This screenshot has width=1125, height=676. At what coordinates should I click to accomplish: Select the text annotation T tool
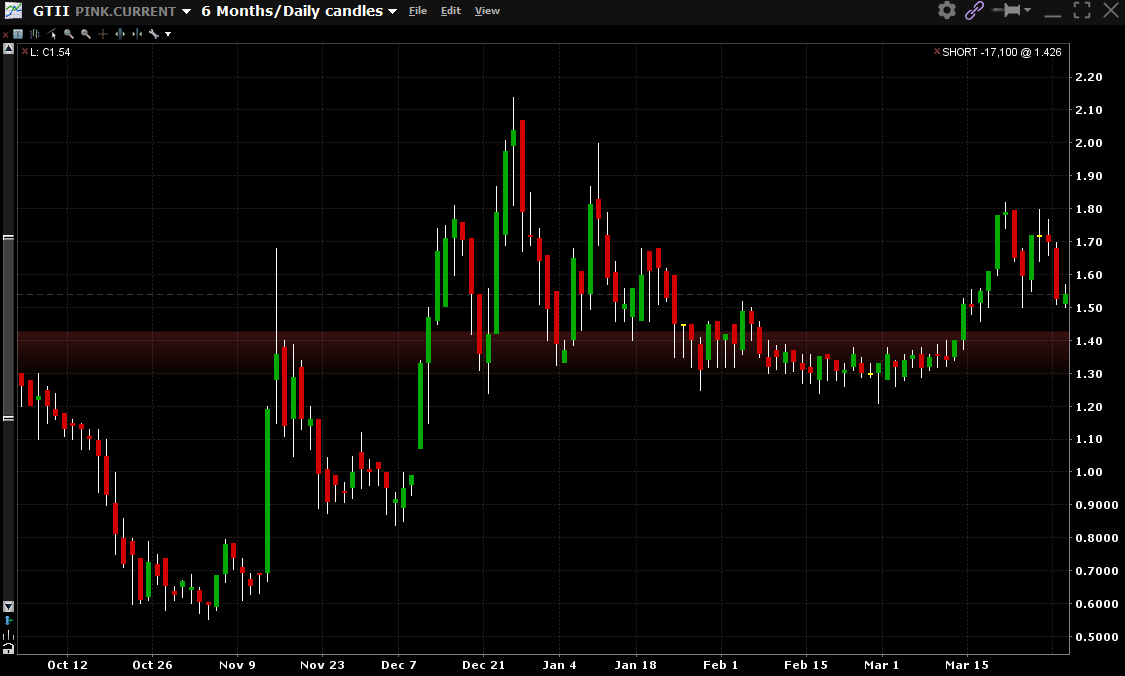18,34
